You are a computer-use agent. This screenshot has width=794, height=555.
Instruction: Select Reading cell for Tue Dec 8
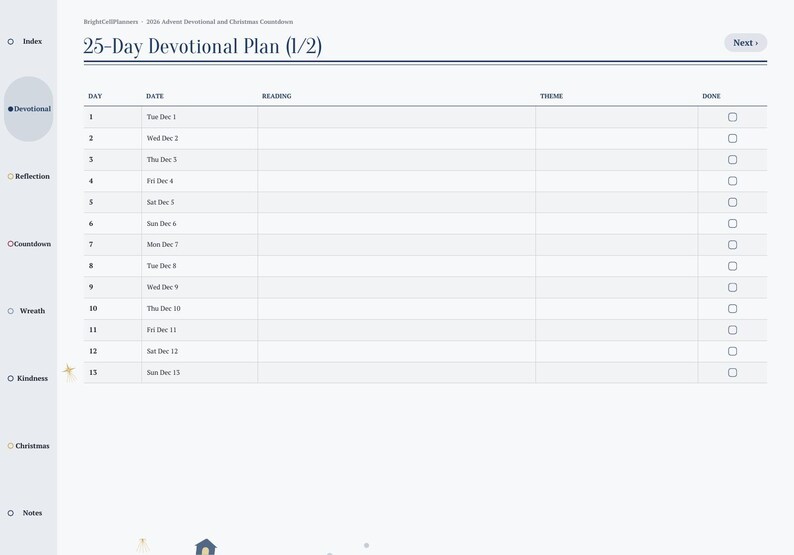coord(396,266)
